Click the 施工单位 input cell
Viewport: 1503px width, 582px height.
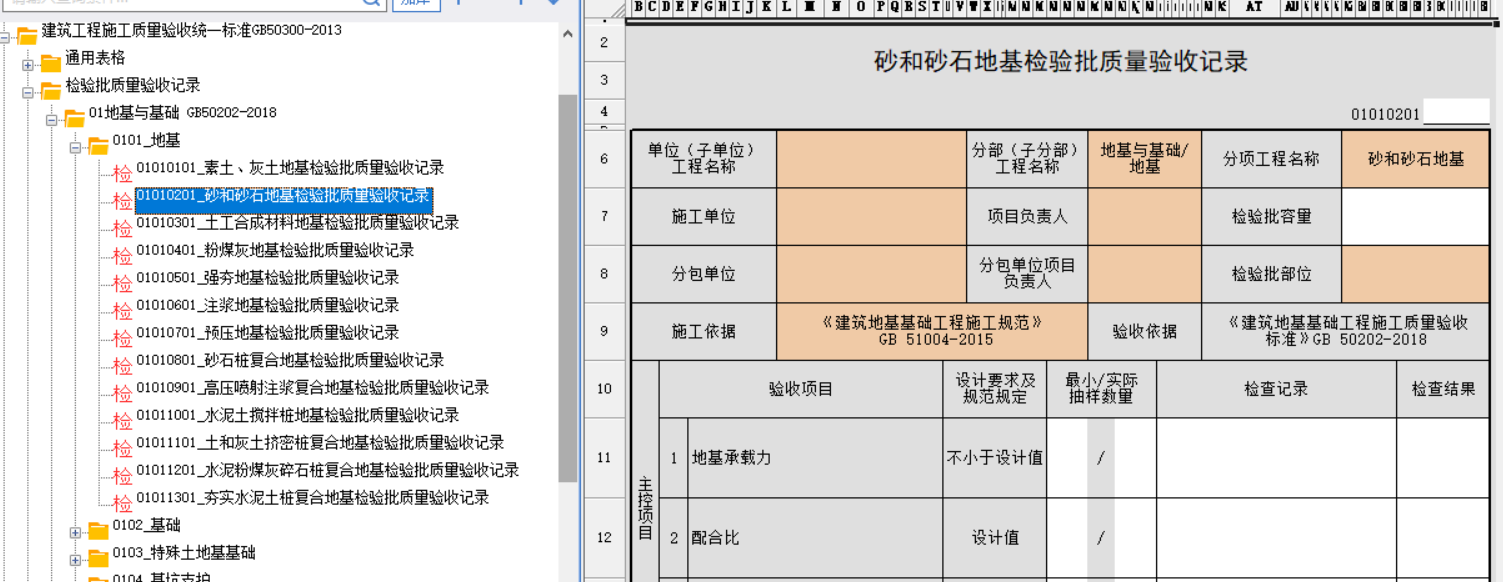click(871, 216)
